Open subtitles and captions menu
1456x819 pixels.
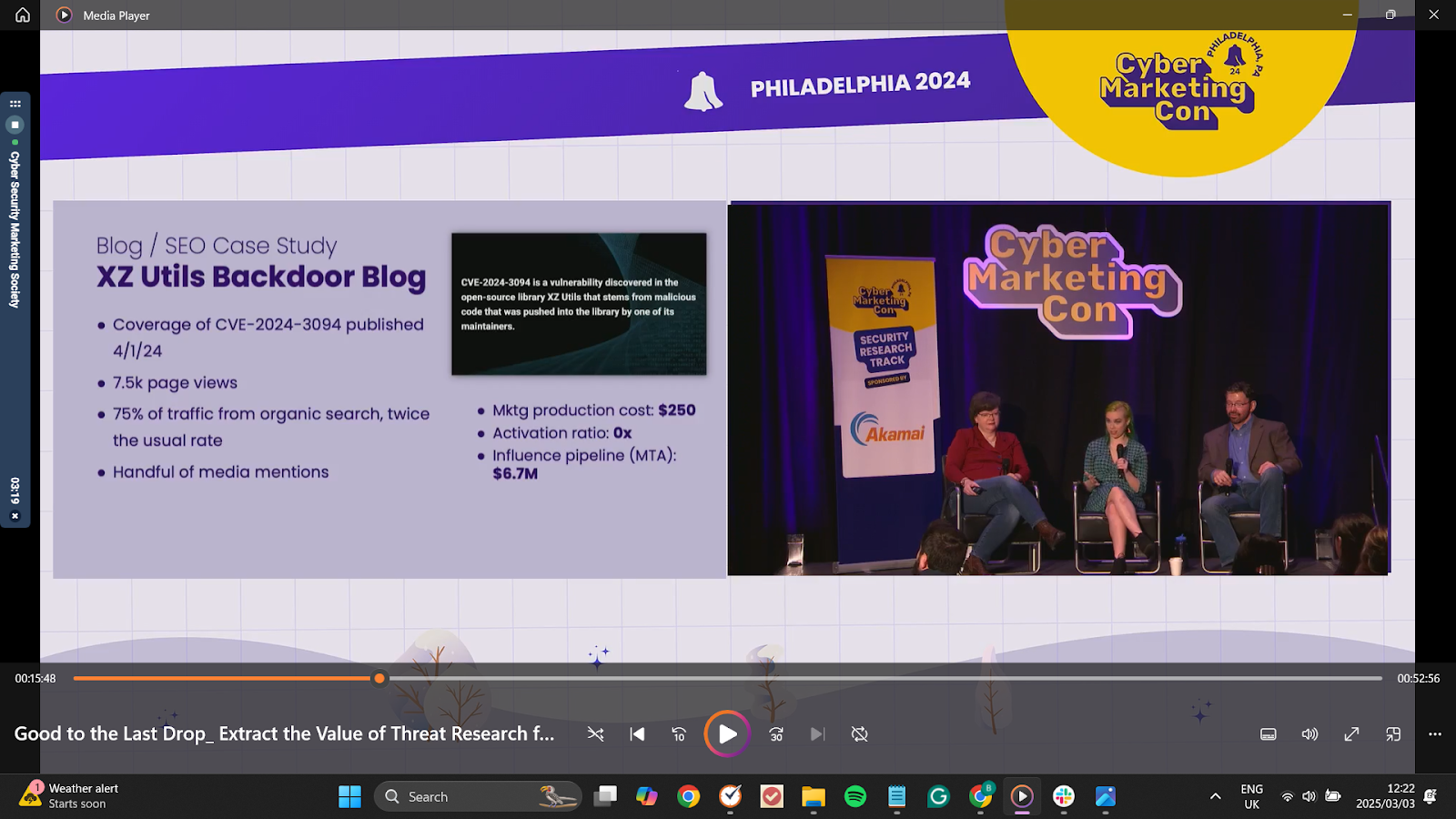click(1269, 733)
